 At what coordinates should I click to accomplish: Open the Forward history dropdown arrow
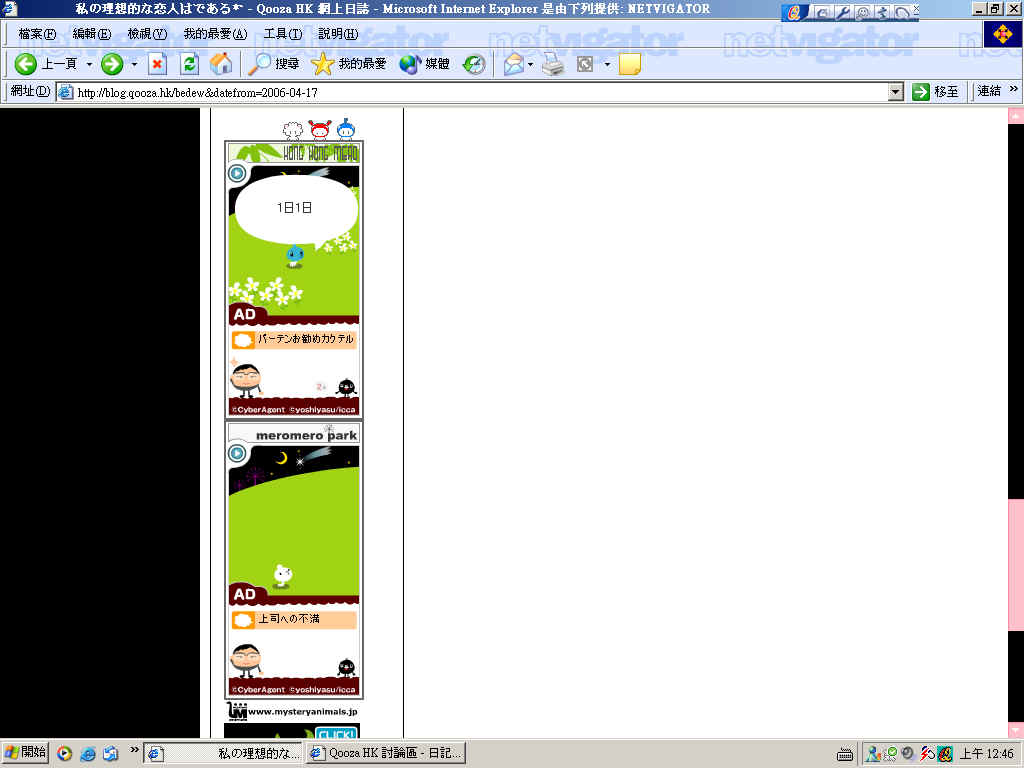click(134, 64)
